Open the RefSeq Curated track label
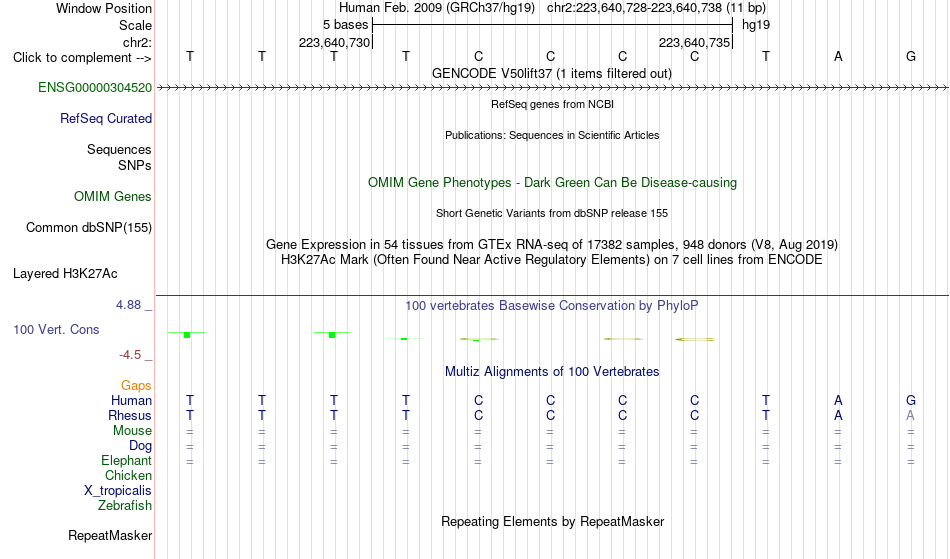This screenshot has width=950, height=559. click(x=105, y=119)
